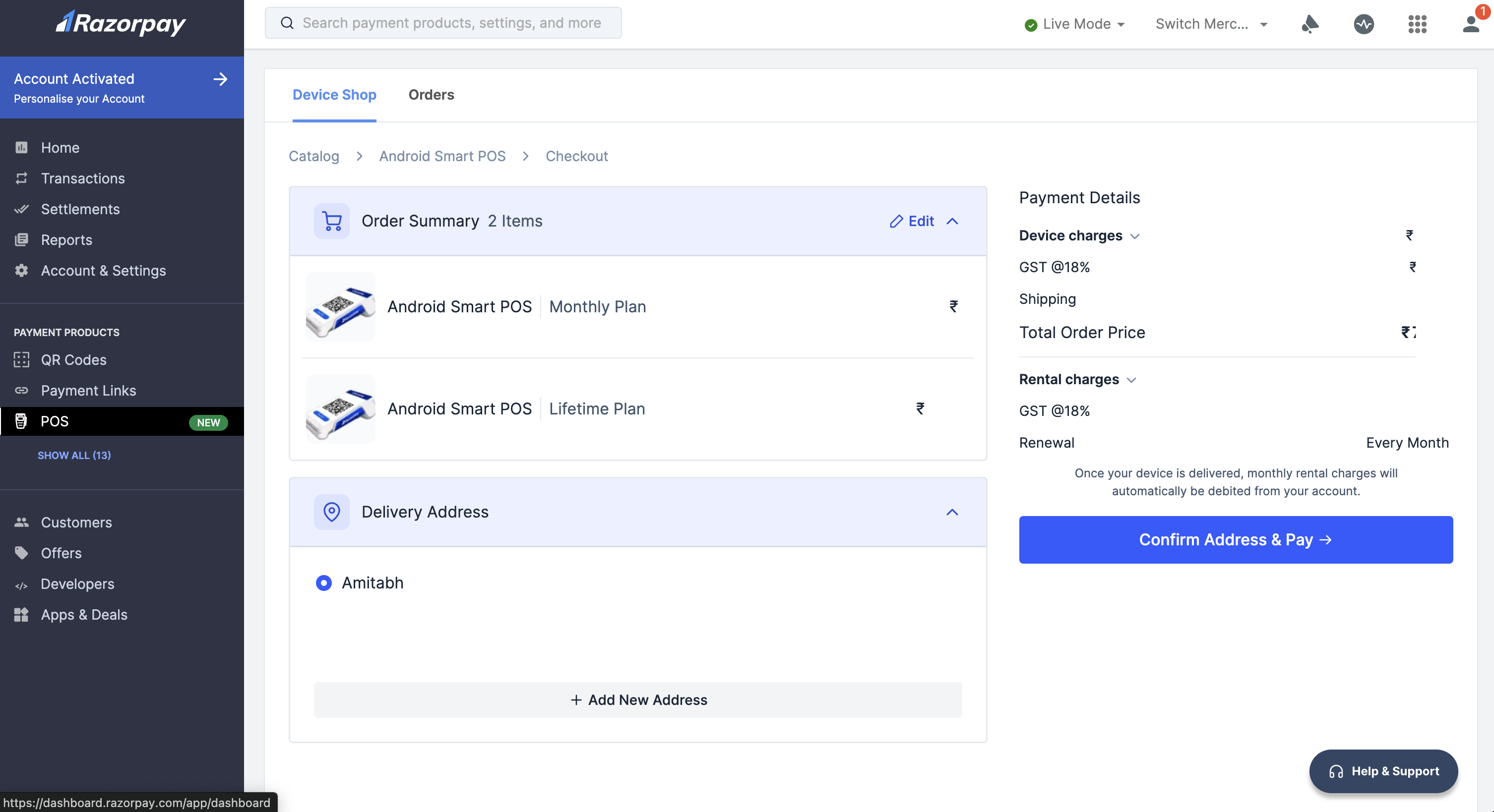Click Confirm Address & Pay button
Image resolution: width=1494 pixels, height=812 pixels.
coord(1236,539)
